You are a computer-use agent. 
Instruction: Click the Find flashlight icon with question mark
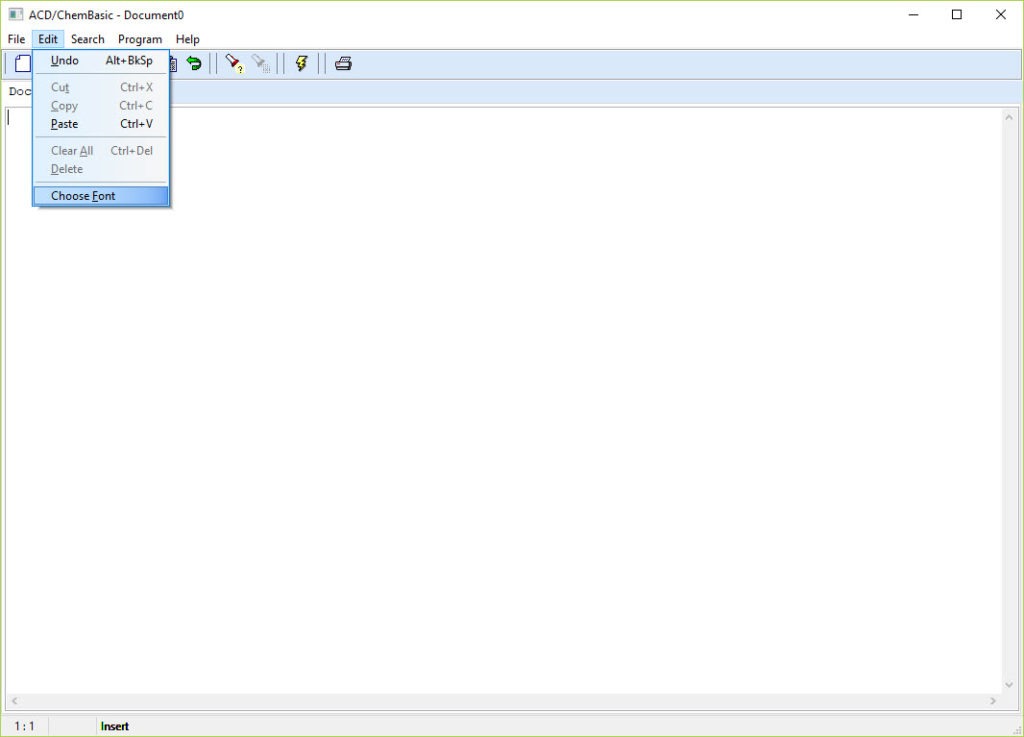(x=234, y=63)
